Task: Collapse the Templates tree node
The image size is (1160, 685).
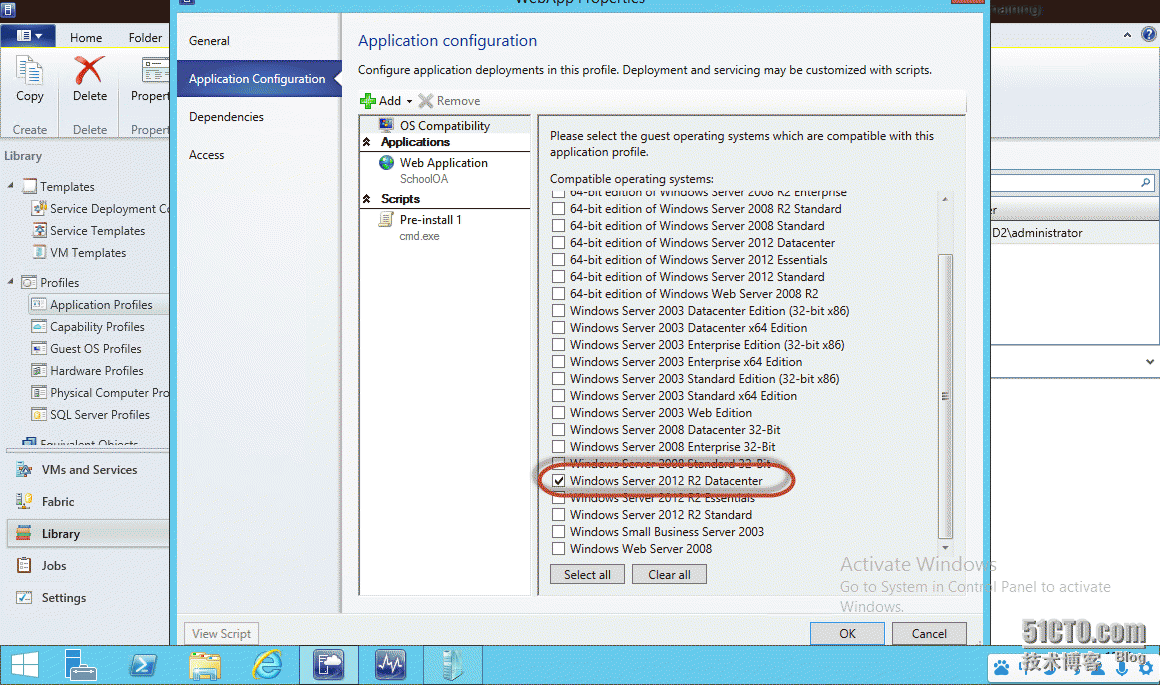Action: tap(10, 186)
